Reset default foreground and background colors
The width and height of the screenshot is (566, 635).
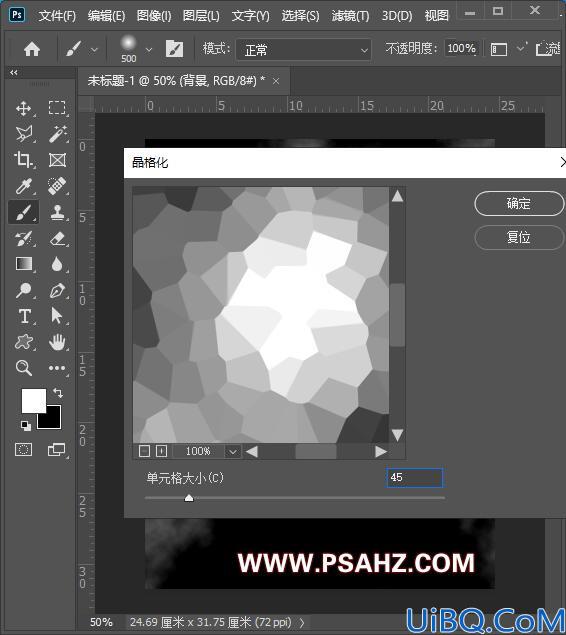tap(26, 425)
